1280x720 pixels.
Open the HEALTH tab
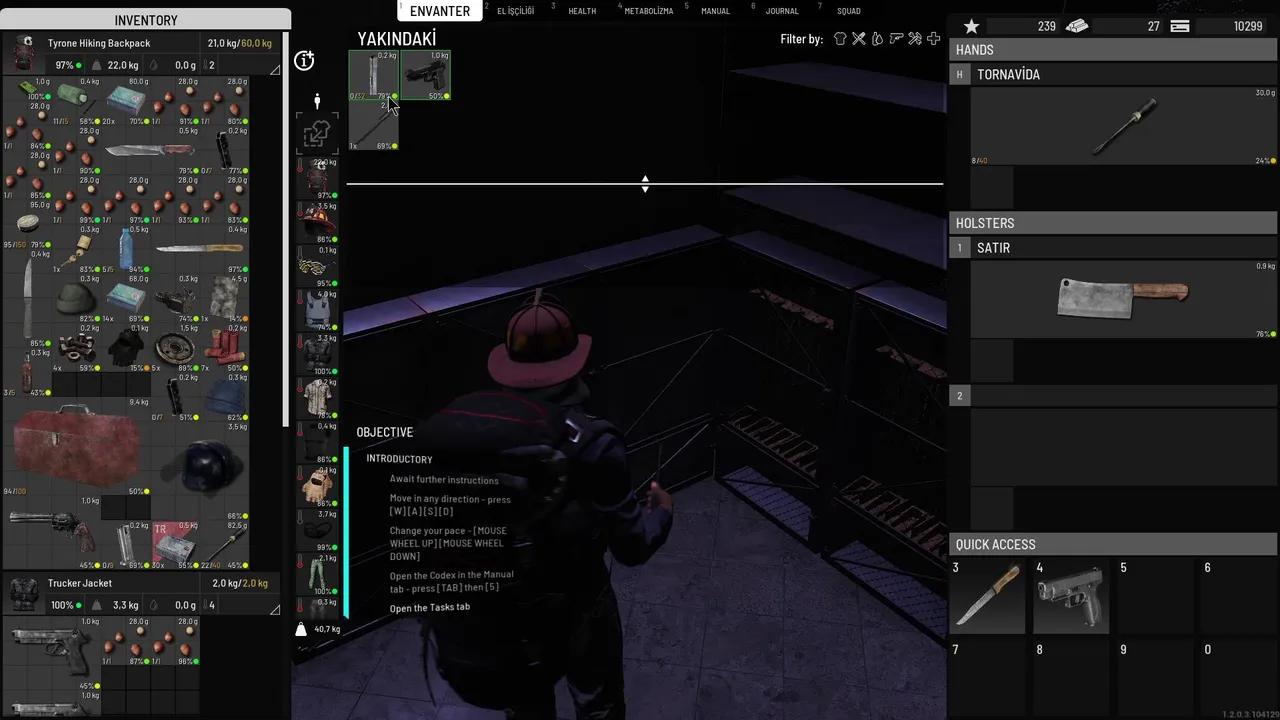[x=582, y=11]
